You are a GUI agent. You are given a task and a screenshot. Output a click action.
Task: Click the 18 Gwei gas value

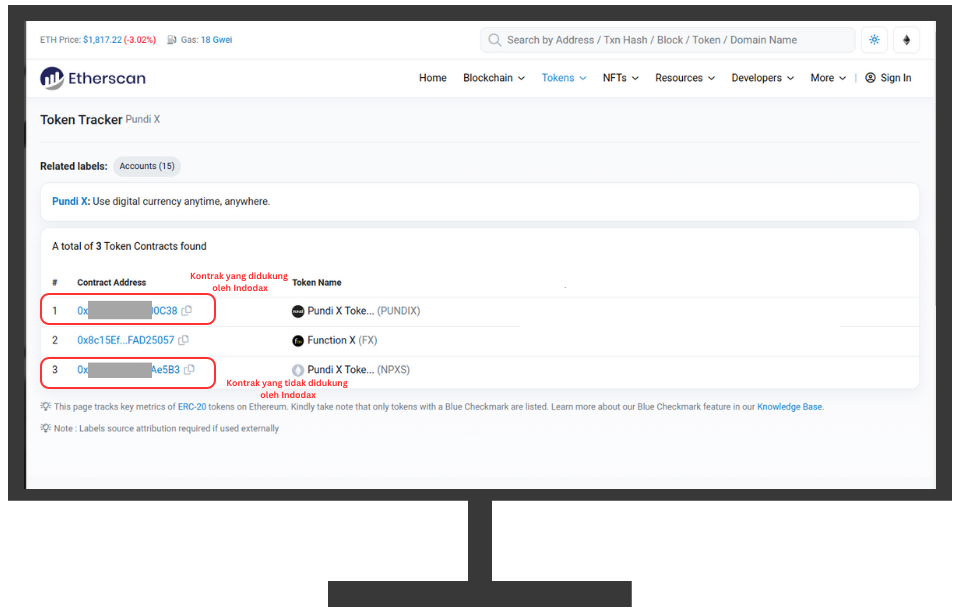pyautogui.click(x=217, y=40)
